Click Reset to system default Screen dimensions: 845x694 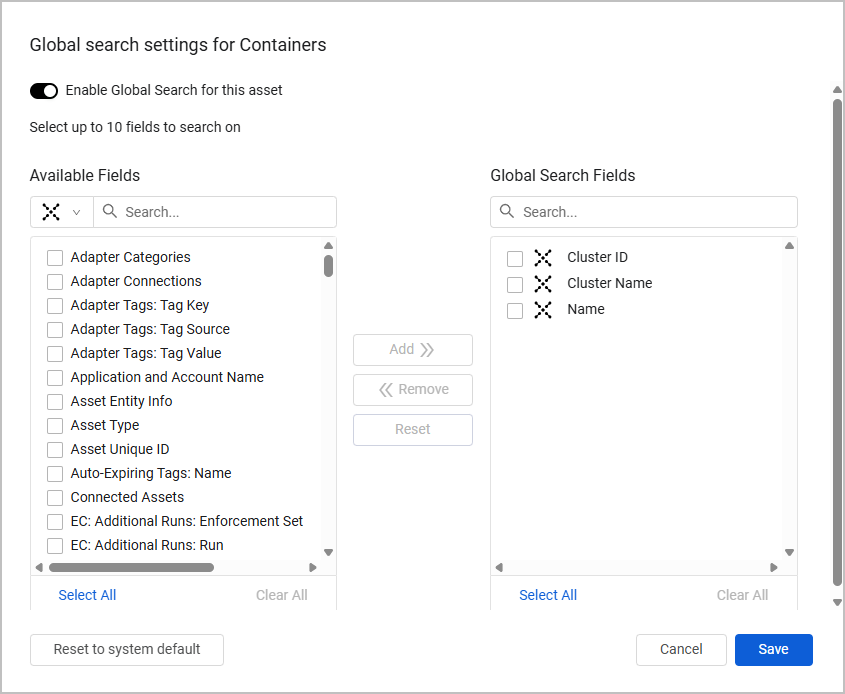point(126,649)
